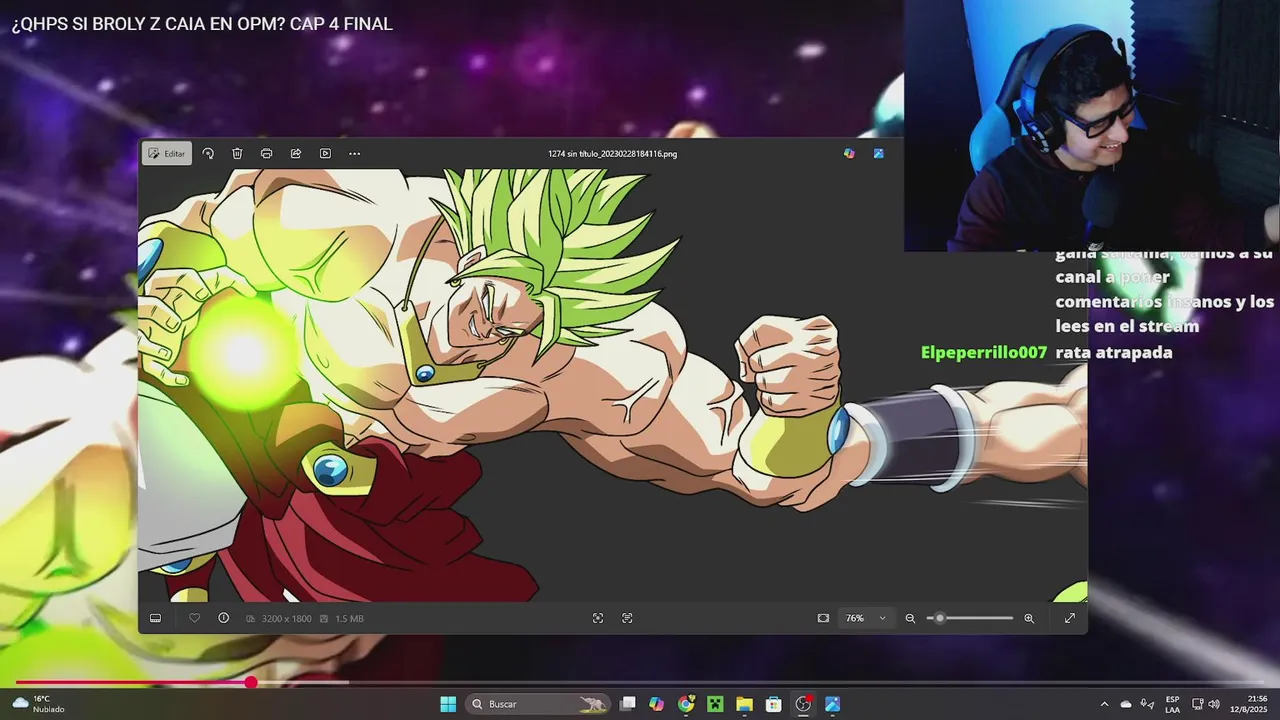Rotate the image with the rotate icon
1280x720 pixels.
coord(208,153)
